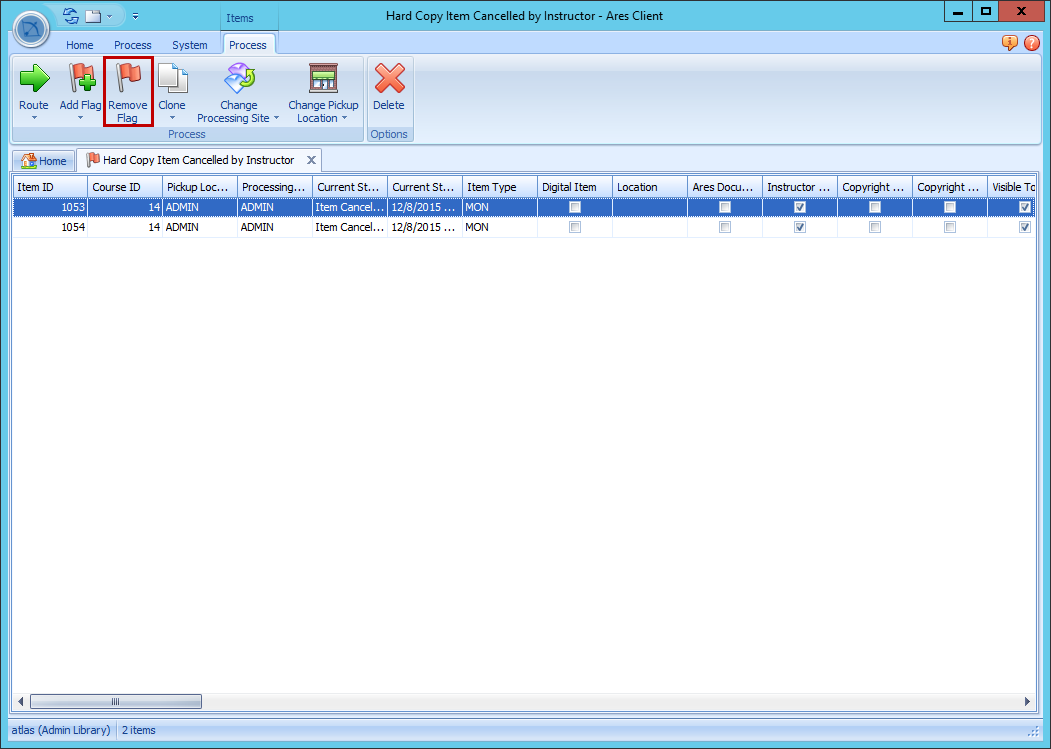Viewport: 1051px width, 749px height.
Task: Toggle the Digital Item checkbox for item 1054
Action: click(x=575, y=227)
